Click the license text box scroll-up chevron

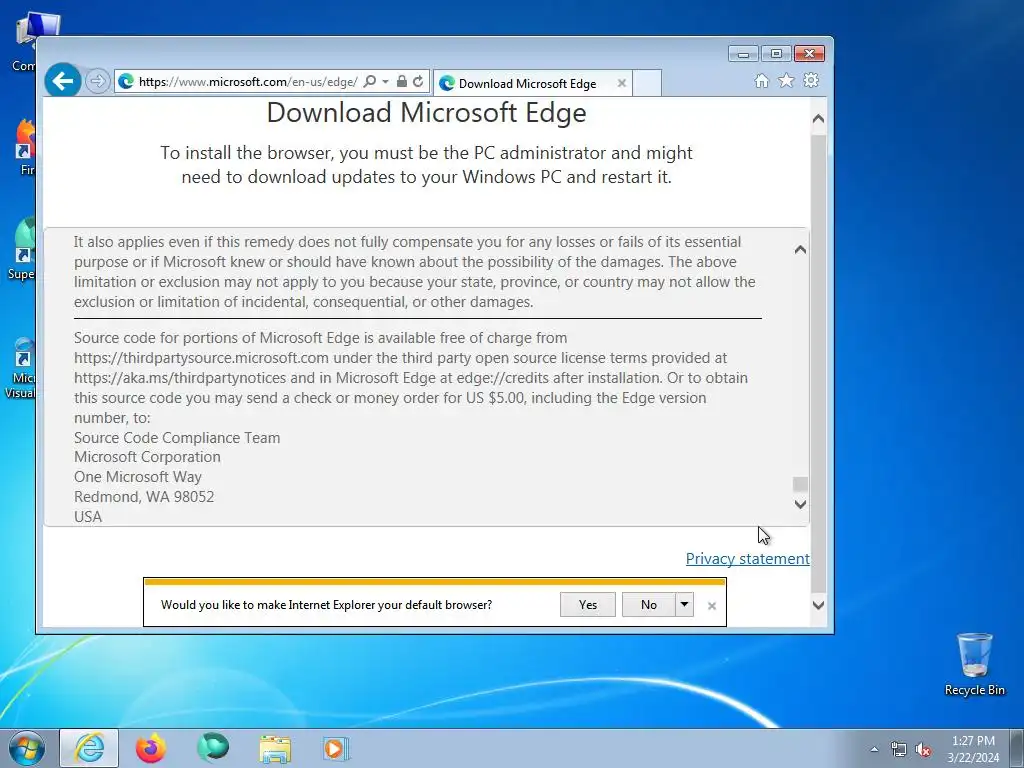(x=800, y=249)
